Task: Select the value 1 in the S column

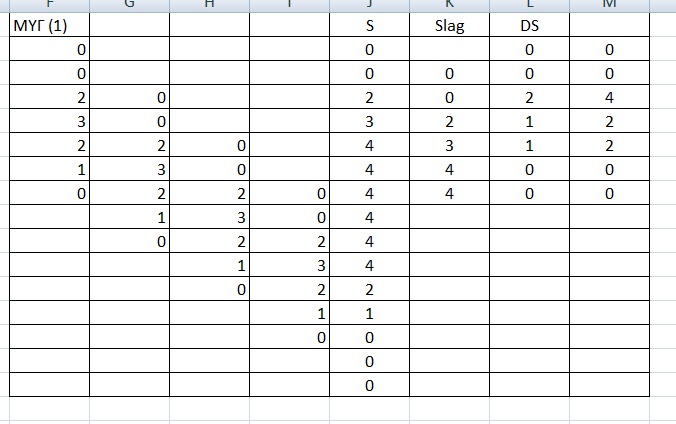Action: [x=369, y=314]
